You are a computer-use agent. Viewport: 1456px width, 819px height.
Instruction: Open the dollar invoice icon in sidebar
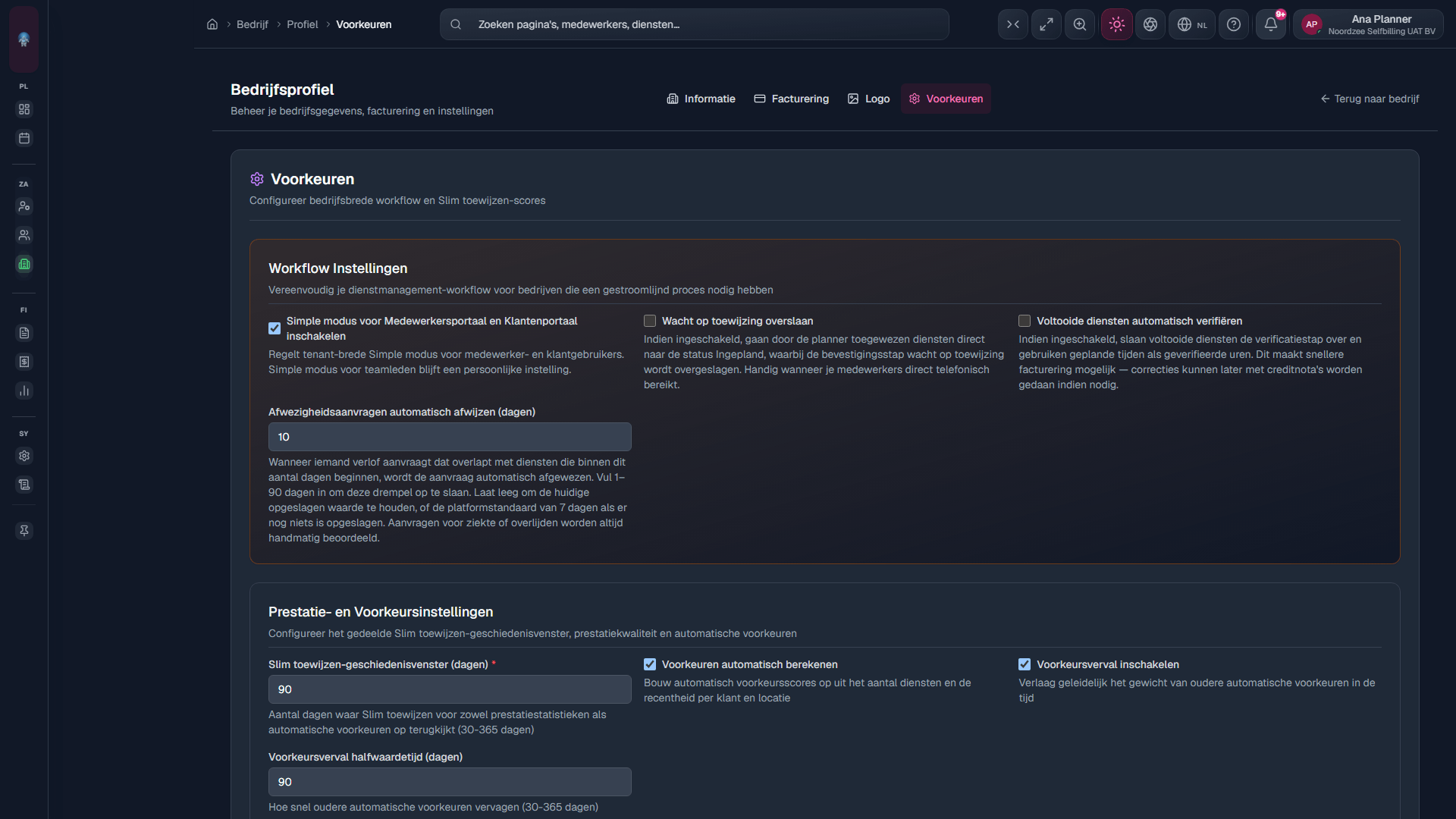pyautogui.click(x=24, y=362)
